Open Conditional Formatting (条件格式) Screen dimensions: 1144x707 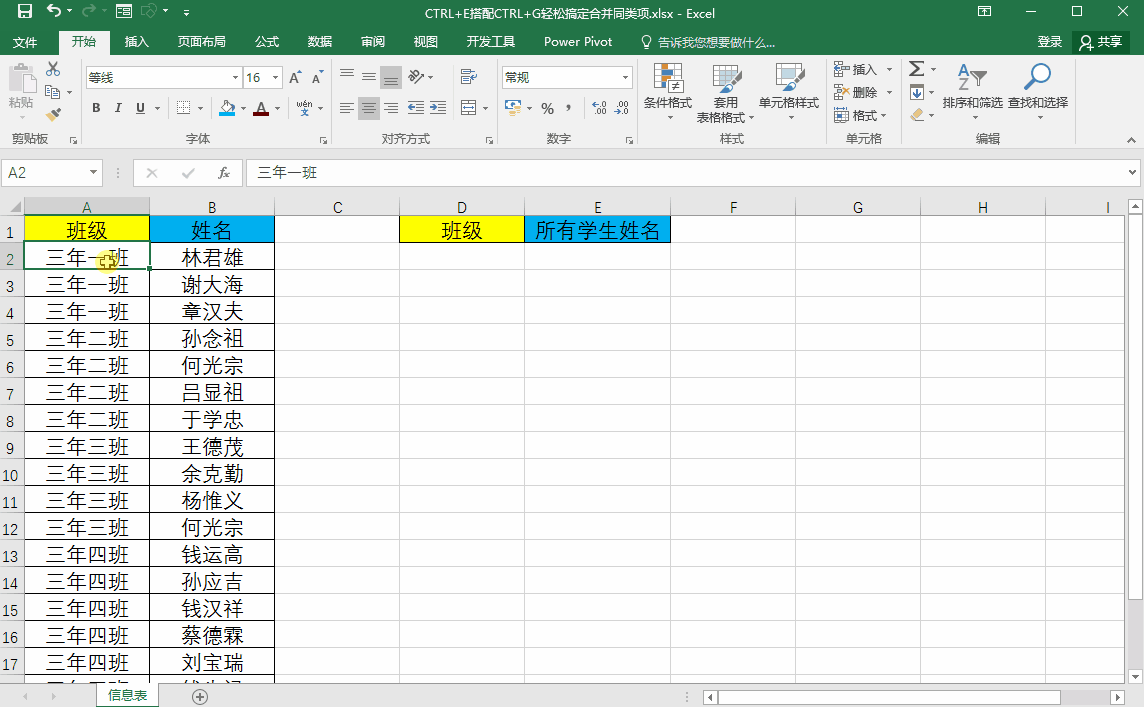(x=668, y=93)
